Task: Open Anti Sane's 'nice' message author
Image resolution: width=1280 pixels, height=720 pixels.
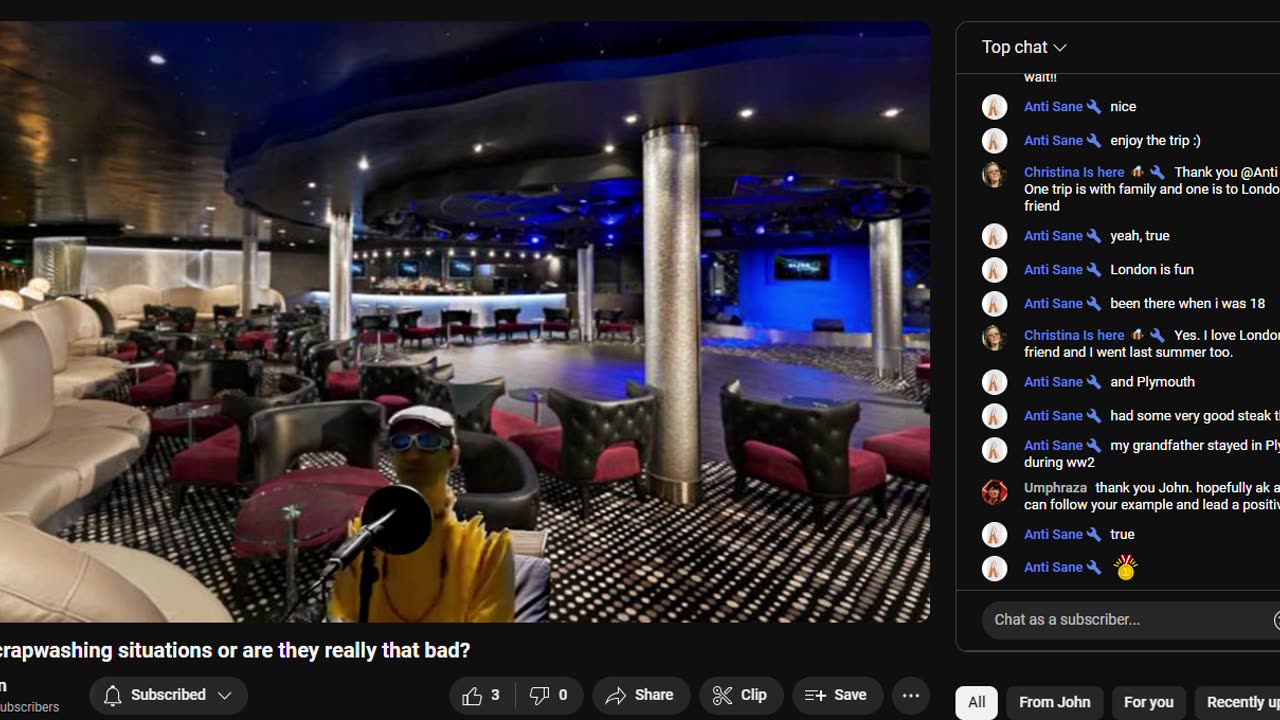Action: (1053, 107)
